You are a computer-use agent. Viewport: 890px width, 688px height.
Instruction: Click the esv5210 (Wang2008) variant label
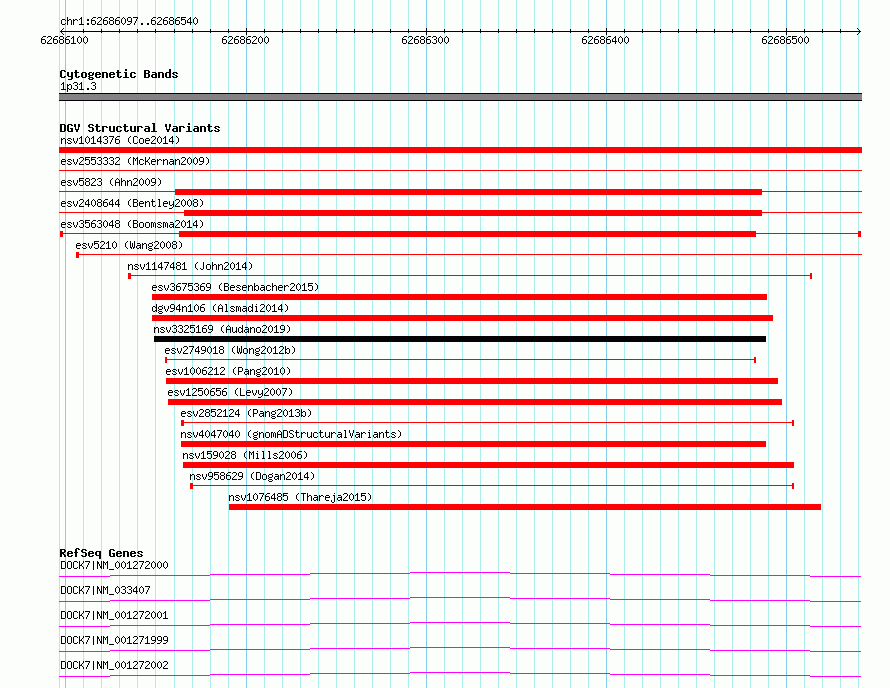129,245
